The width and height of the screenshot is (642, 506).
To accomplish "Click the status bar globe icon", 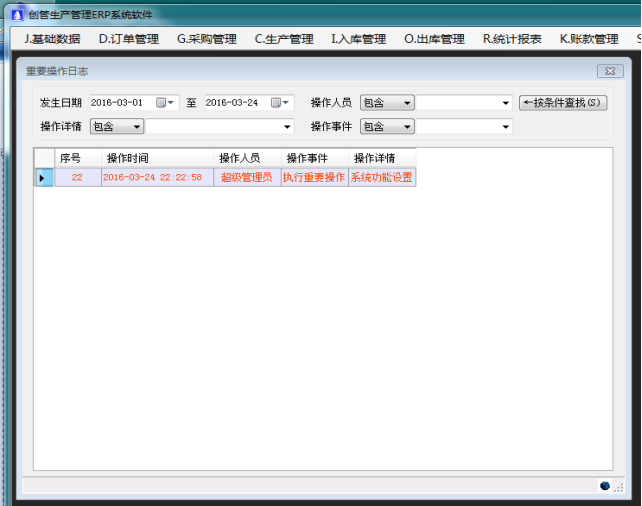I will pyautogui.click(x=605, y=485).
